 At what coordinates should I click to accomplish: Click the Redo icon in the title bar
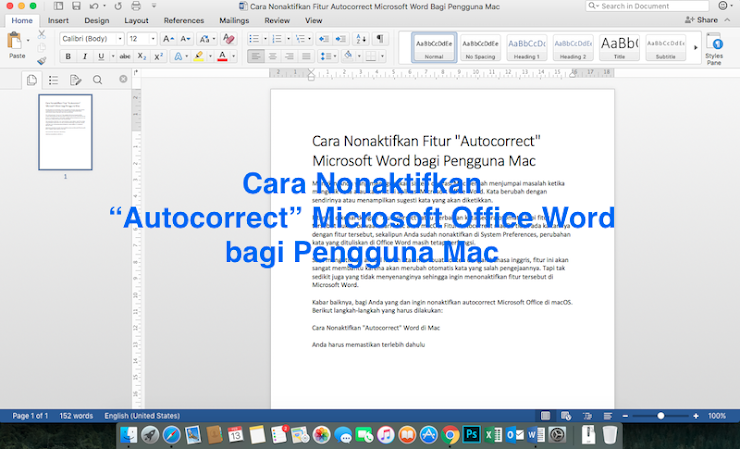click(118, 6)
